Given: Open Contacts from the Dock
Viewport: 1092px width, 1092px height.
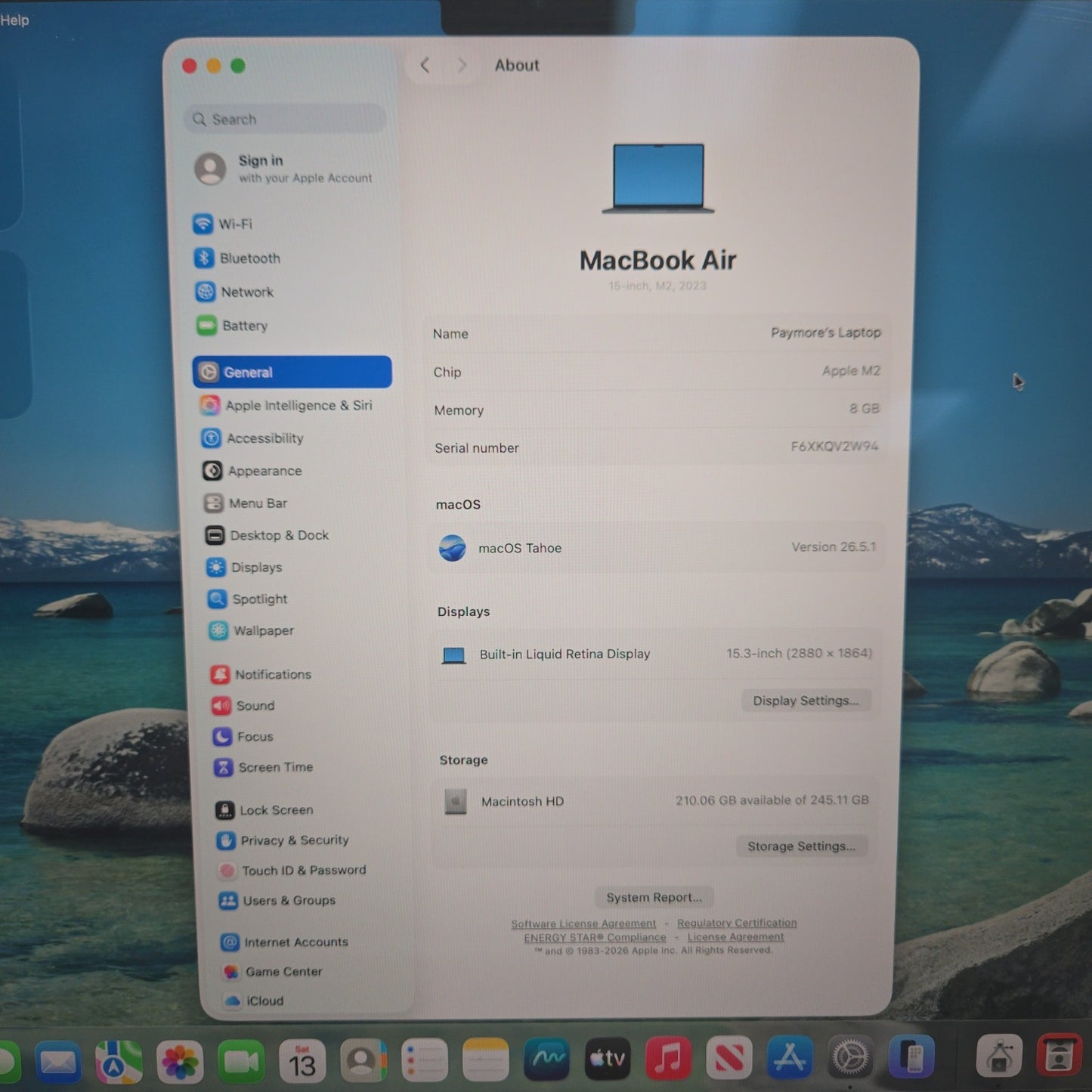Looking at the screenshot, I should [363, 1062].
